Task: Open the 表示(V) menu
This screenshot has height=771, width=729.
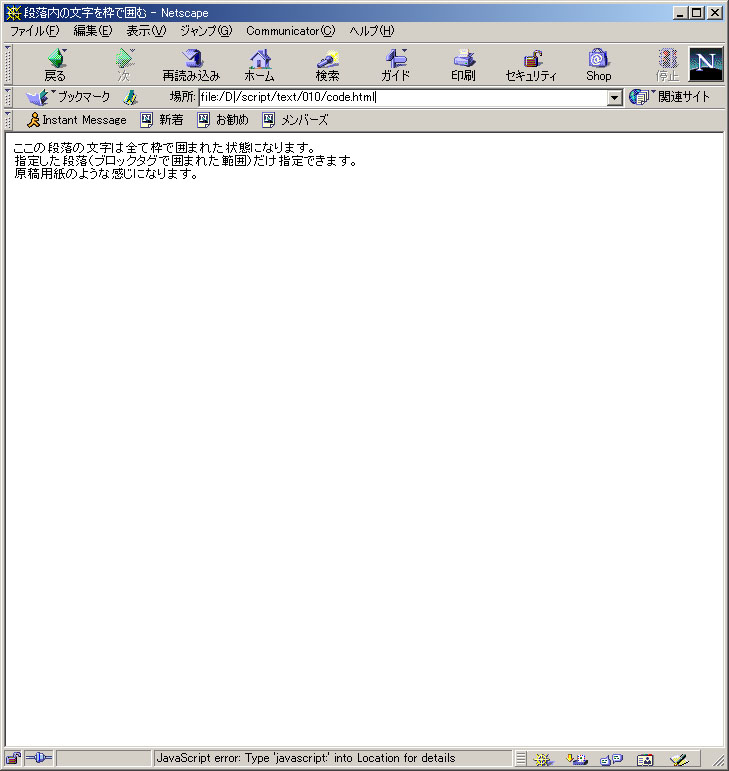Action: pos(146,31)
